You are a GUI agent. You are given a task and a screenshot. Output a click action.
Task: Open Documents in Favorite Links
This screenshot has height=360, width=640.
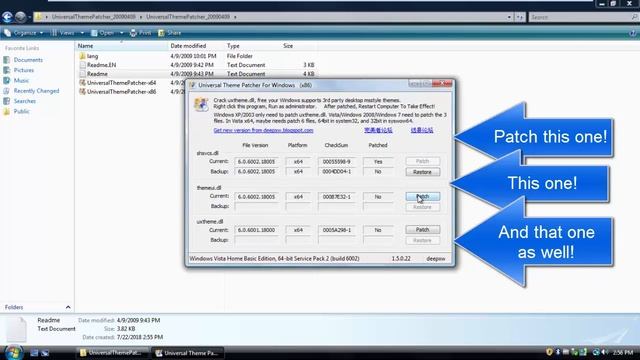[x=23, y=60]
